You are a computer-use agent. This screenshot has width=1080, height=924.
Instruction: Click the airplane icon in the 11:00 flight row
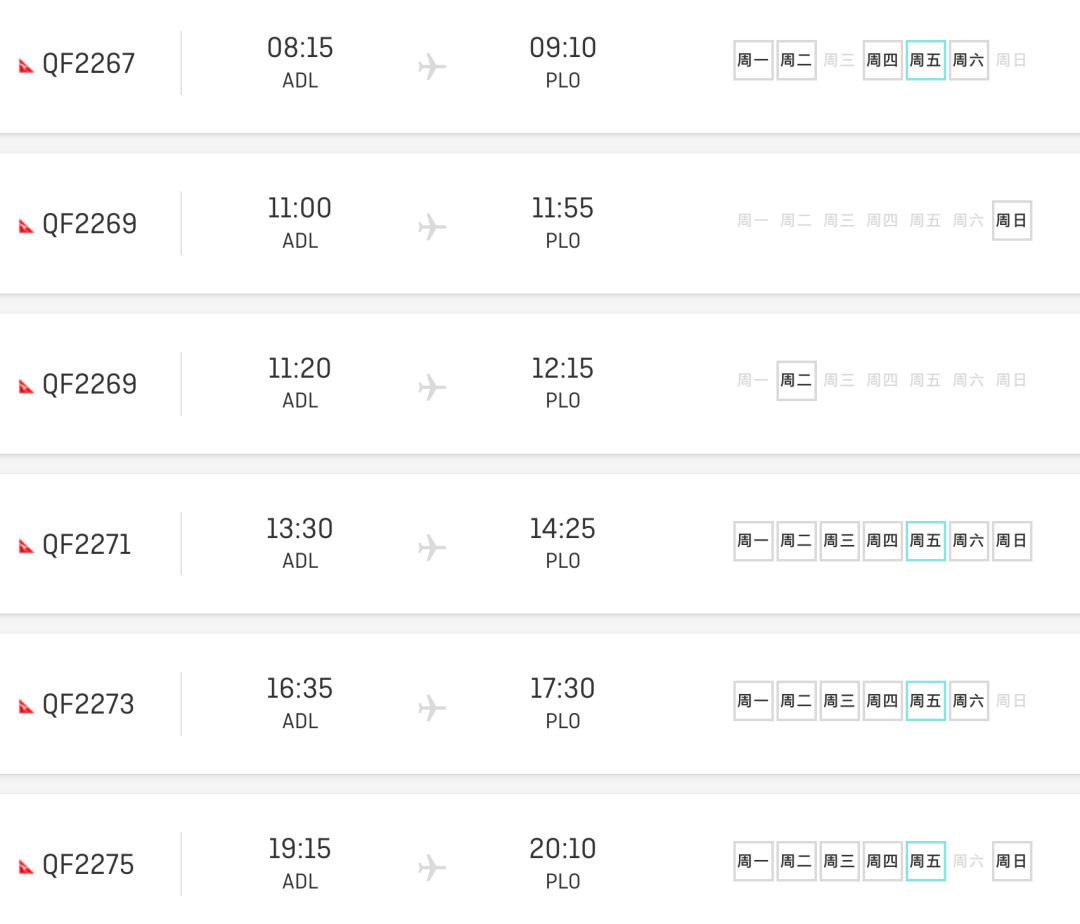pos(432,227)
